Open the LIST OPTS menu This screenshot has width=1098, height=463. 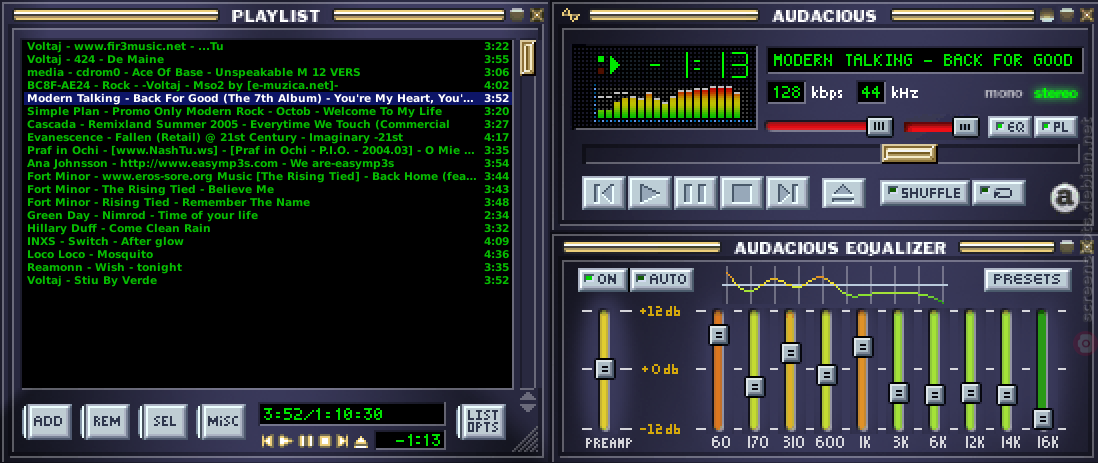[482, 422]
